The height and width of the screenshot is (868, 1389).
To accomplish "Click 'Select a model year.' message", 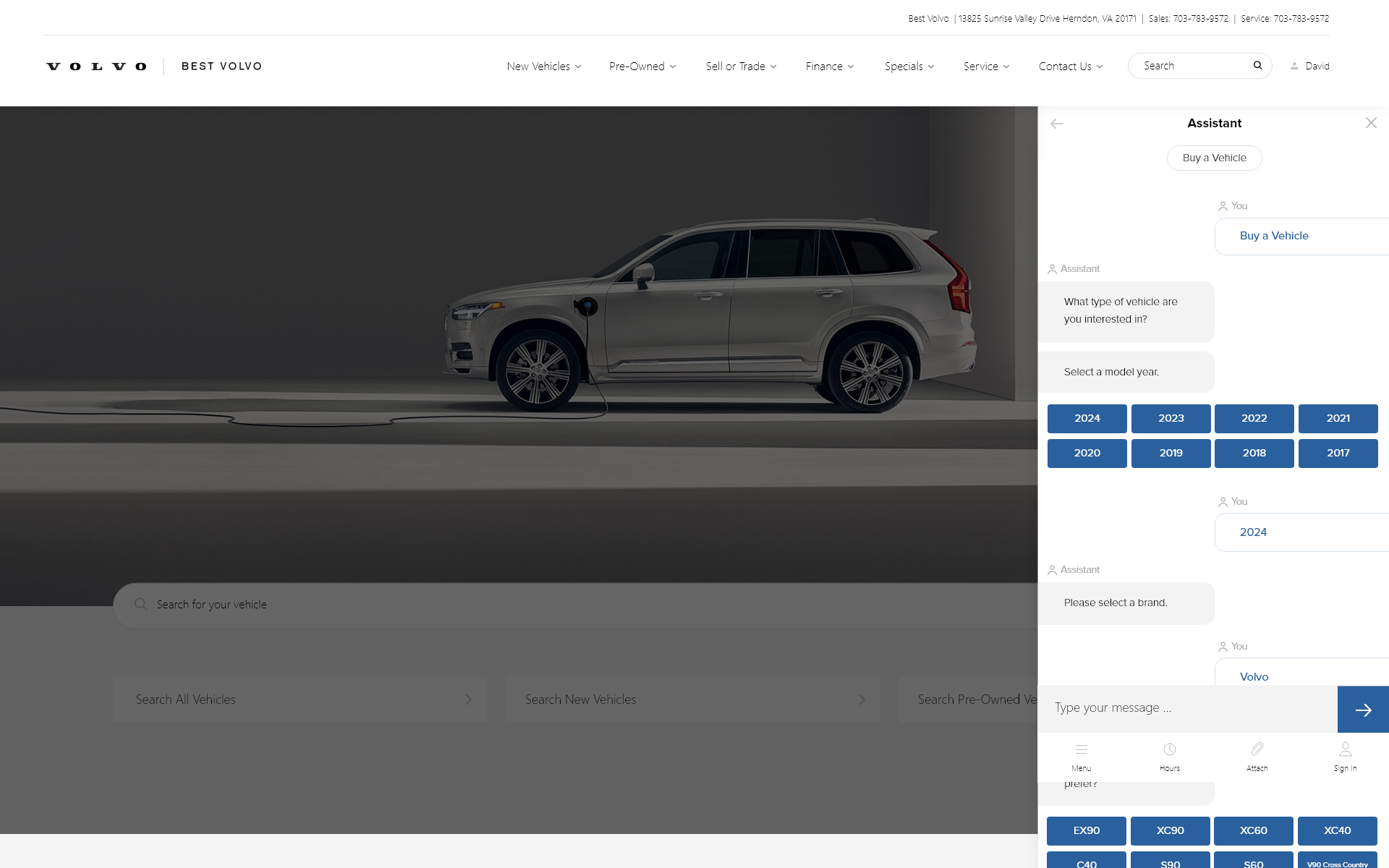I will point(1126,372).
